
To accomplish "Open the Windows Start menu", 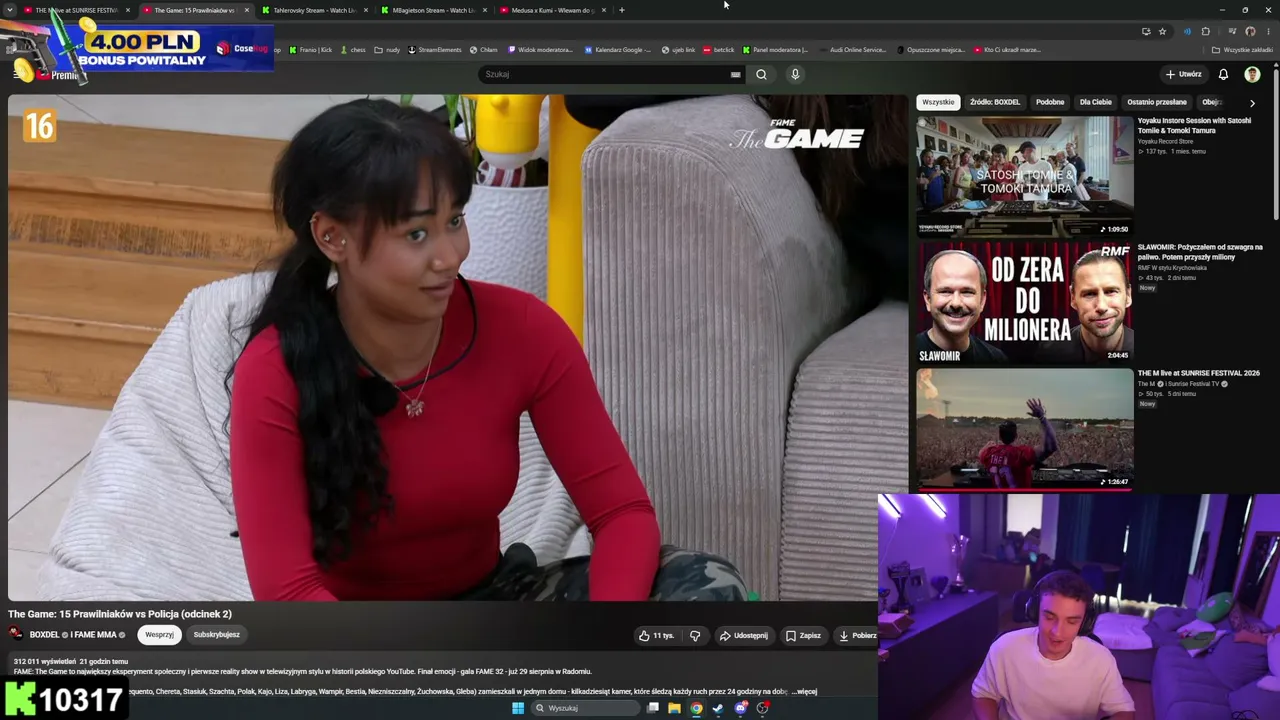I will [518, 708].
